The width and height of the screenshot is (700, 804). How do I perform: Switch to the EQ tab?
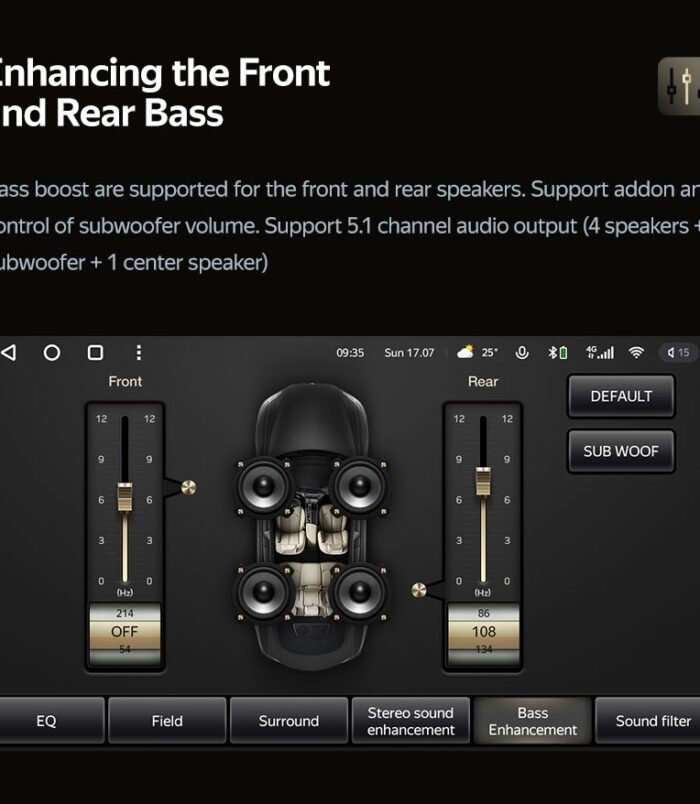click(46, 720)
